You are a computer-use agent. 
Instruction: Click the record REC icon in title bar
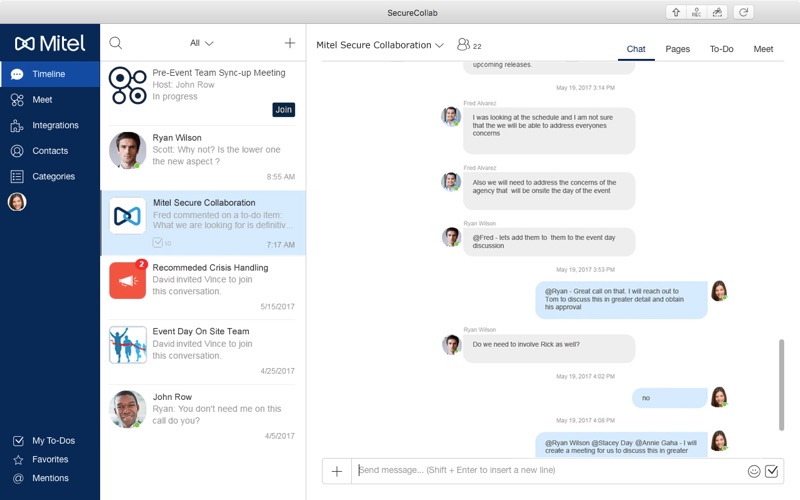coord(696,12)
